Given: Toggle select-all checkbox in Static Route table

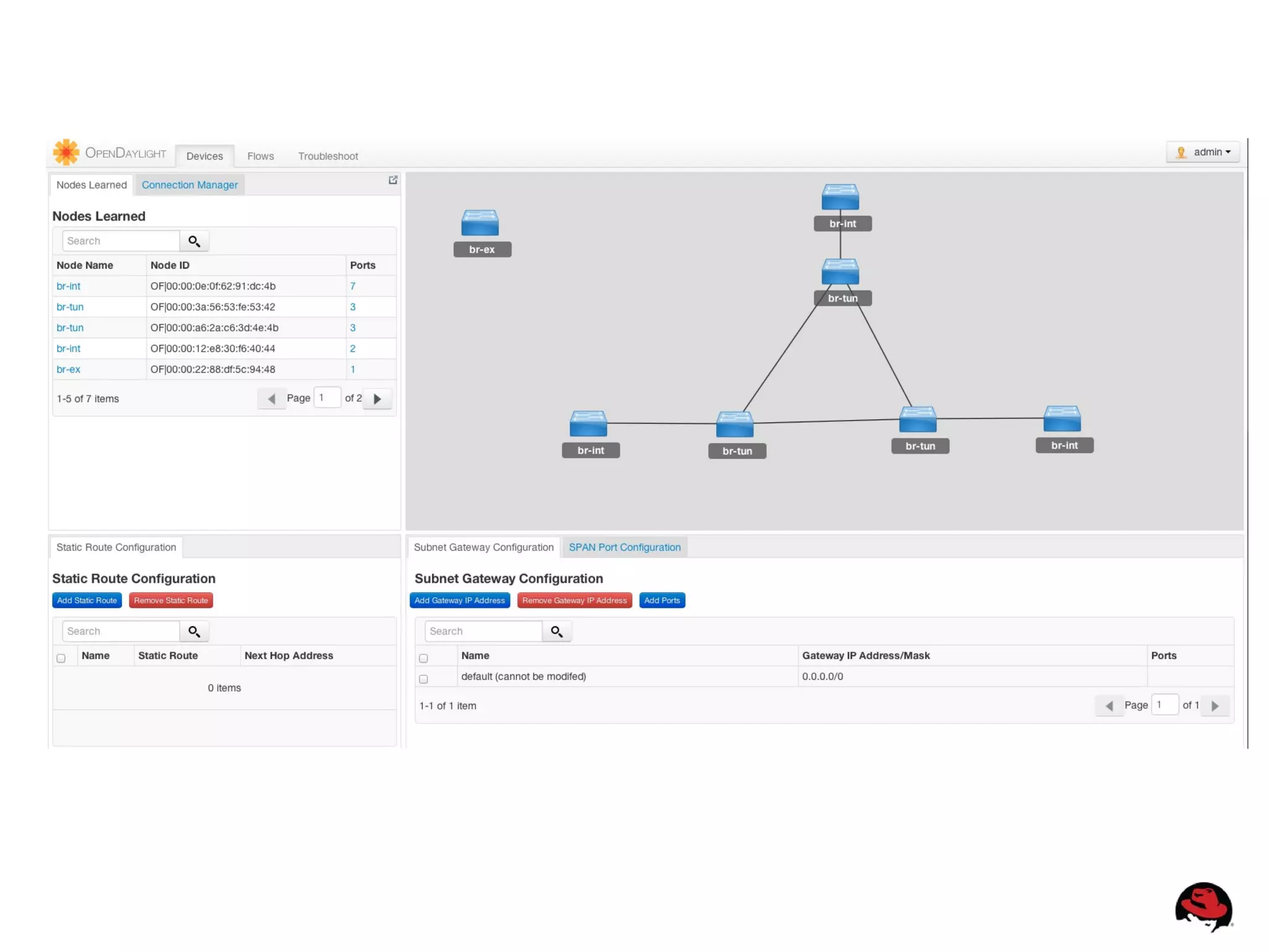Looking at the screenshot, I should point(61,658).
